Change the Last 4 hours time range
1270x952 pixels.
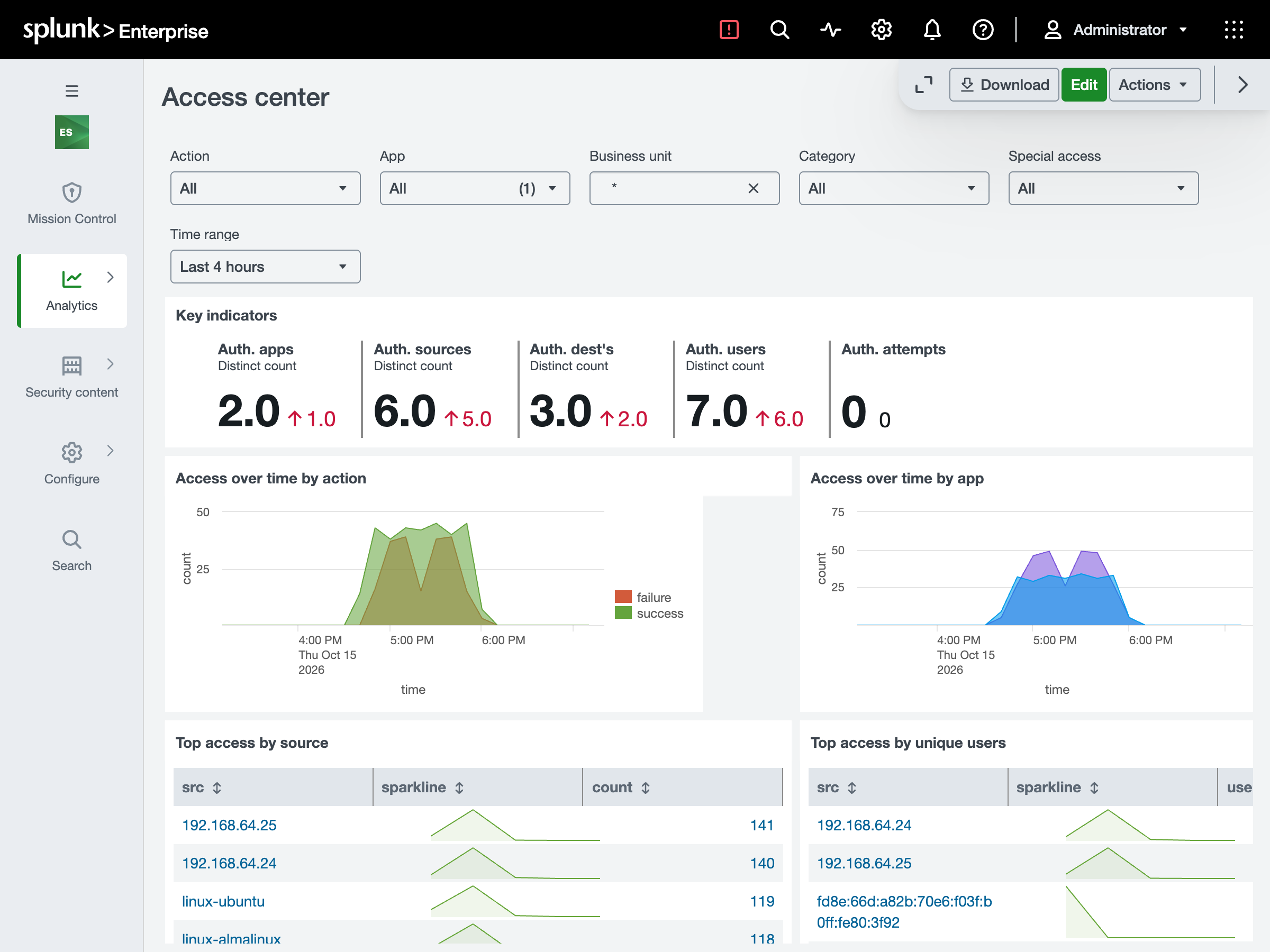(x=265, y=266)
